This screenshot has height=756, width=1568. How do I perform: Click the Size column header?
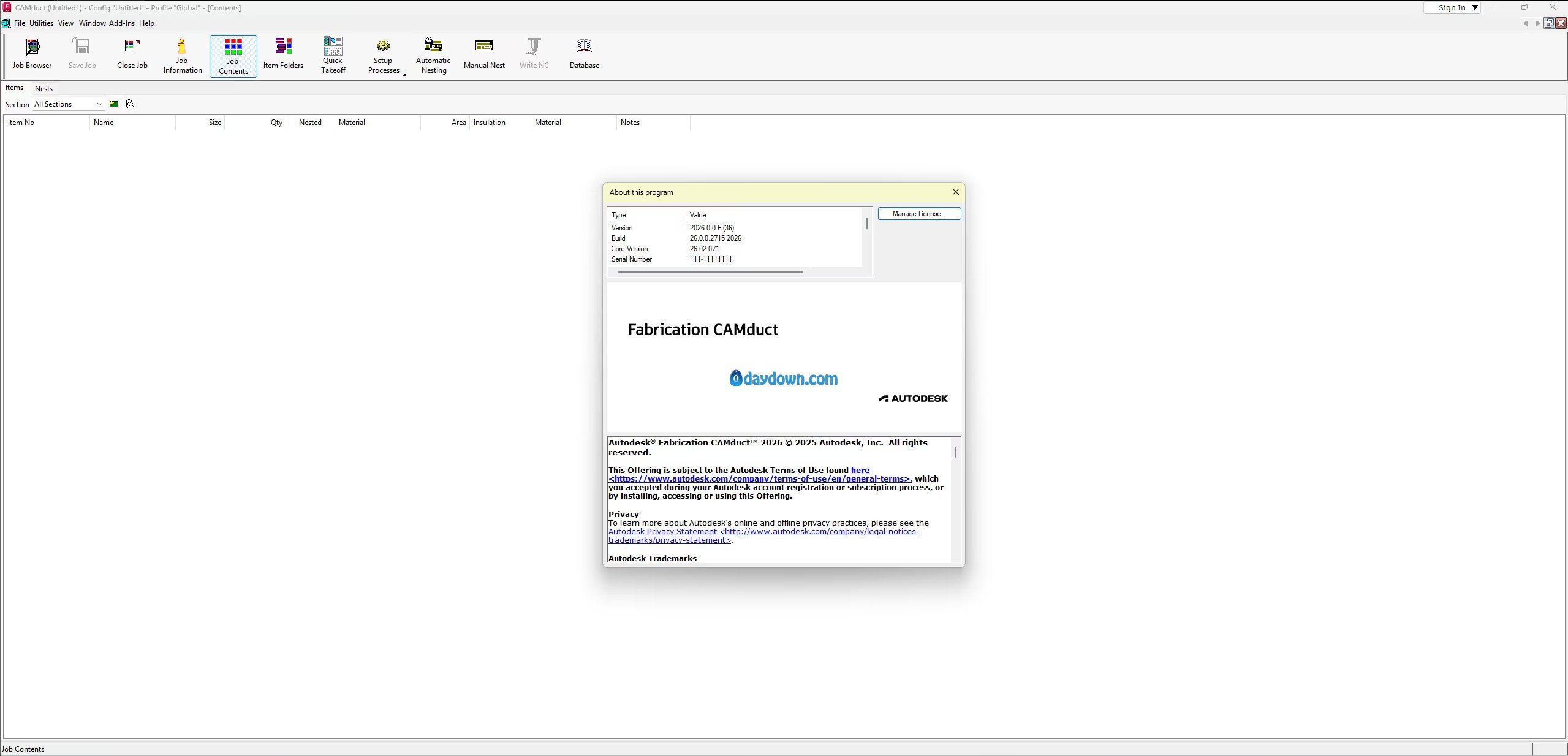coord(200,123)
